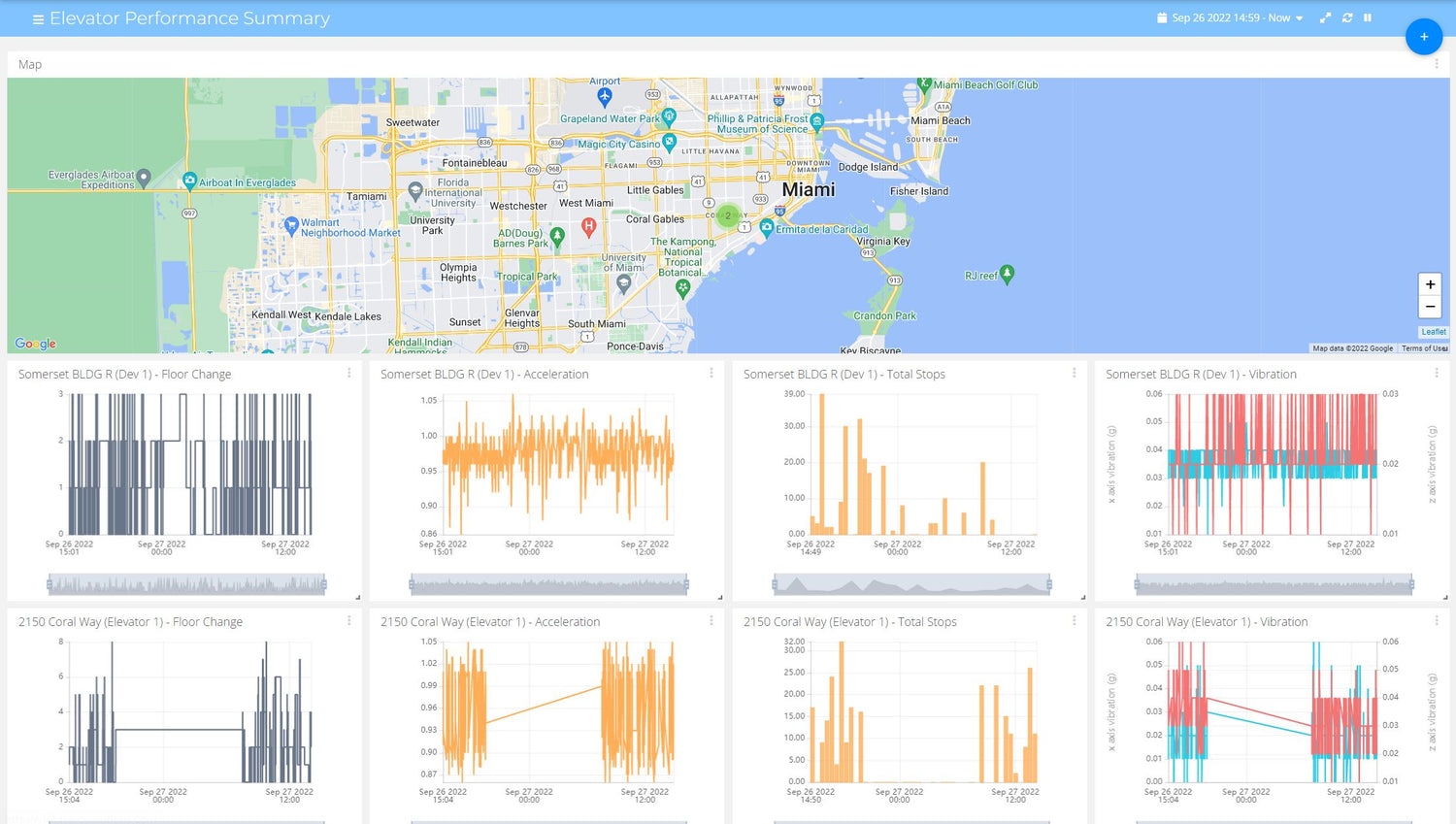Click the RJ reef green pin
The height and width of the screenshot is (824, 1456).
pos(1008,274)
